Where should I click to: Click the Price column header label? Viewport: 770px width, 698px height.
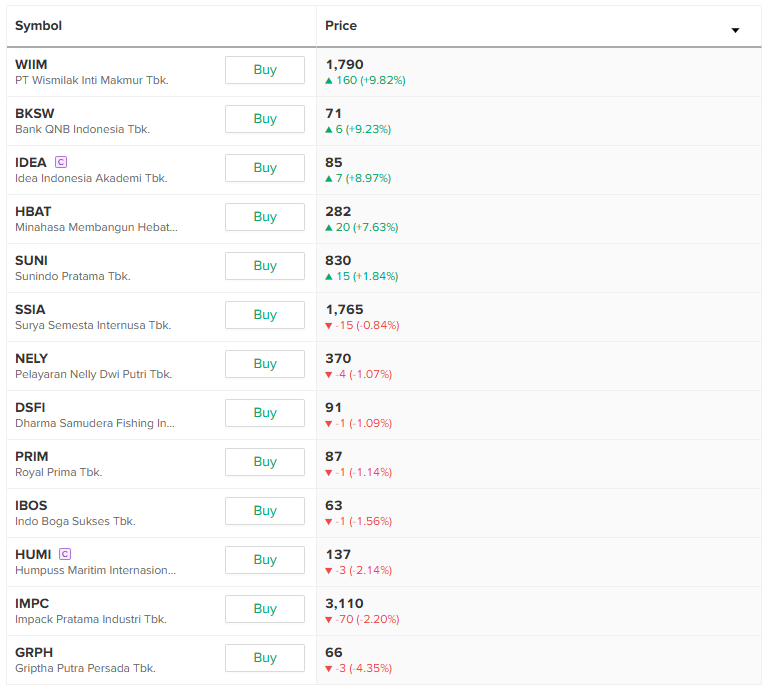coord(341,26)
